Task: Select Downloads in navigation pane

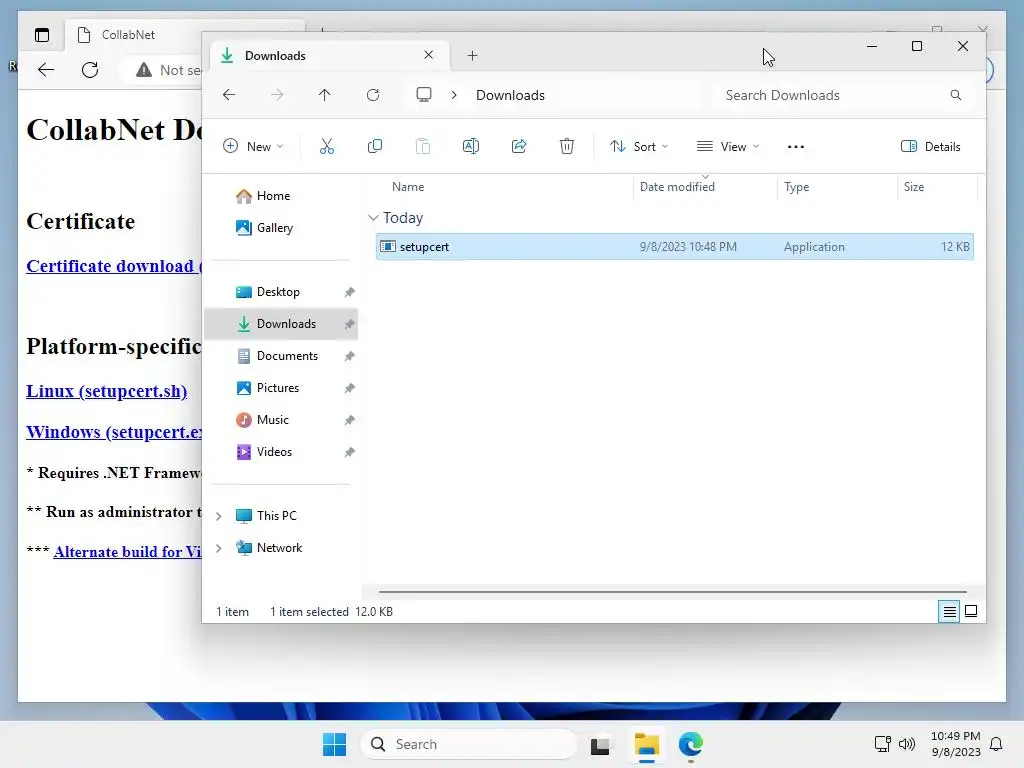Action: coord(281,324)
